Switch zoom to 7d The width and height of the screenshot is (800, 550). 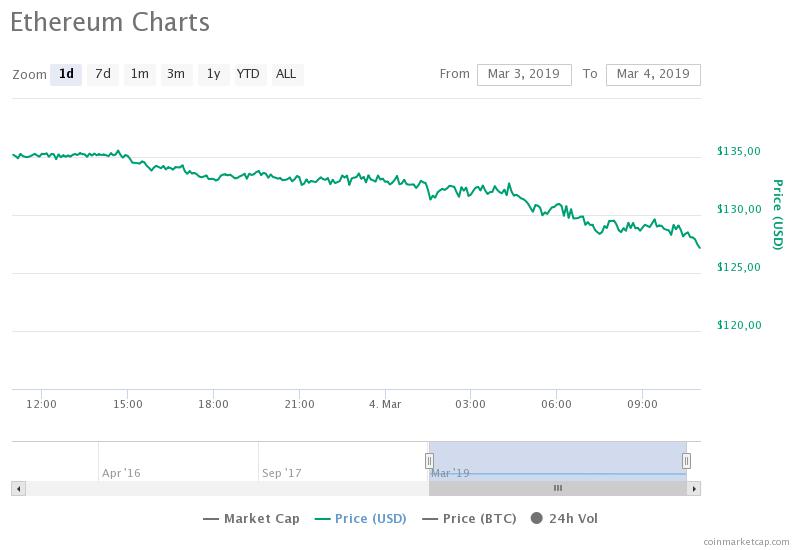click(103, 74)
